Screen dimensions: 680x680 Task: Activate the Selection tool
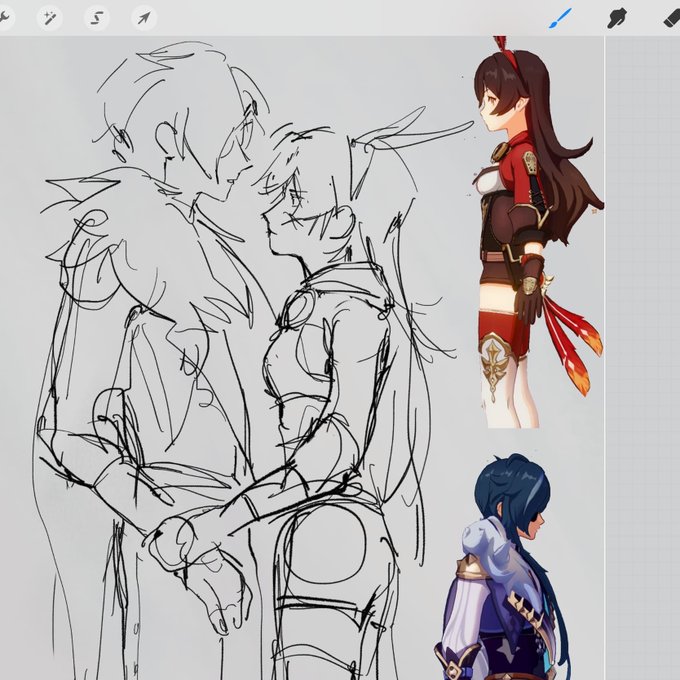pos(96,18)
